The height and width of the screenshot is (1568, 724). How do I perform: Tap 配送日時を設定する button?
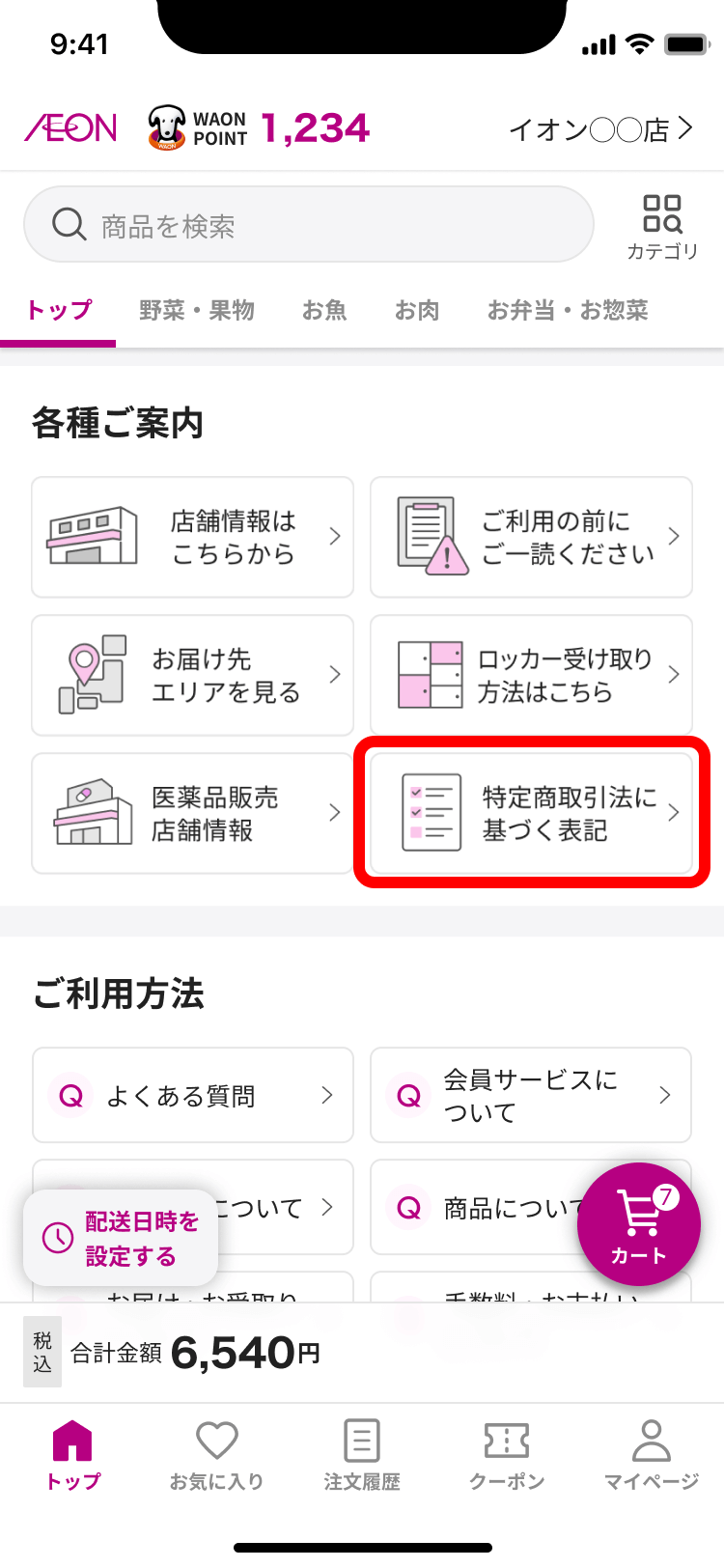pos(122,1239)
